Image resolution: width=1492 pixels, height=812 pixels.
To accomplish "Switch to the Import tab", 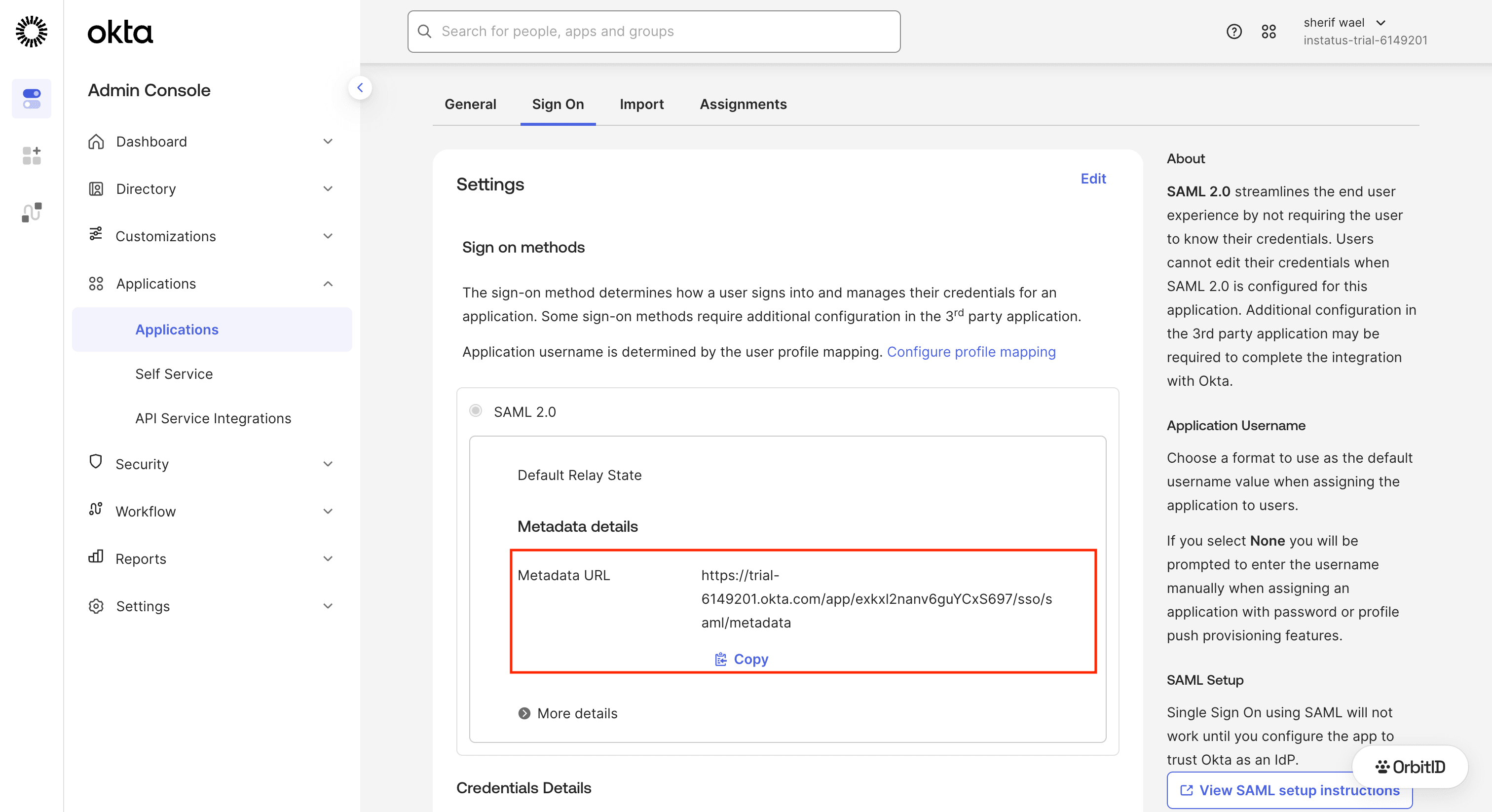I will [x=641, y=104].
